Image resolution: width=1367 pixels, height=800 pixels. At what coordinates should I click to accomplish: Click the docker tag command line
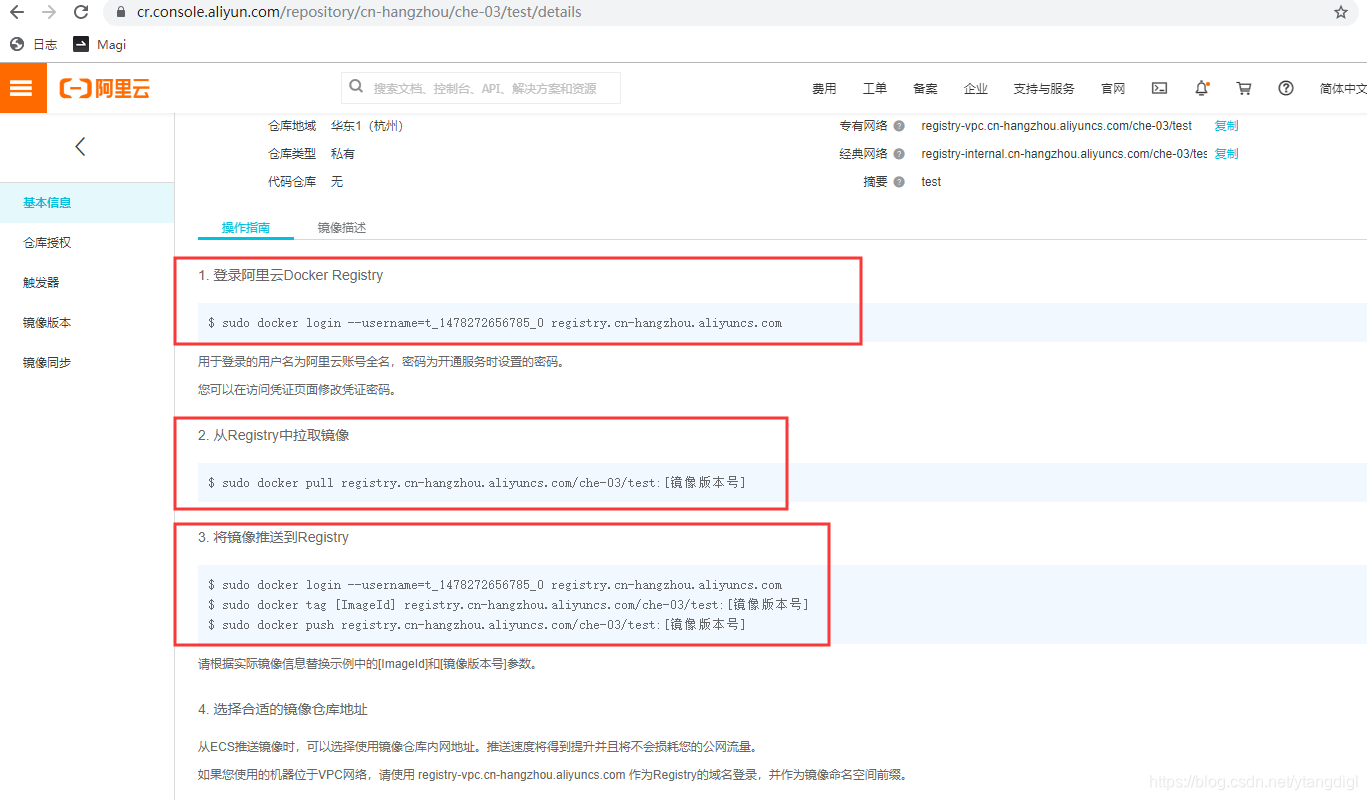click(508, 605)
